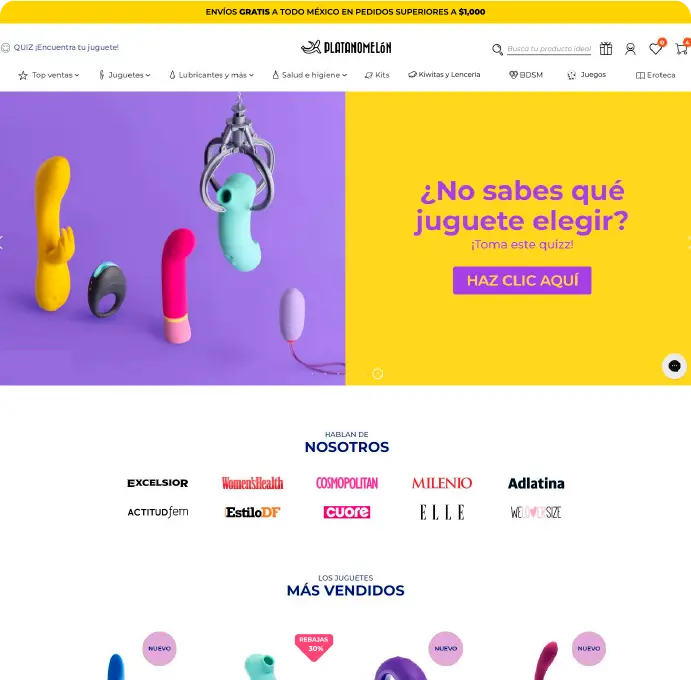Click the HAZ CLIC AQUÍ button
Viewport: 691px width, 680px height.
coord(522,280)
